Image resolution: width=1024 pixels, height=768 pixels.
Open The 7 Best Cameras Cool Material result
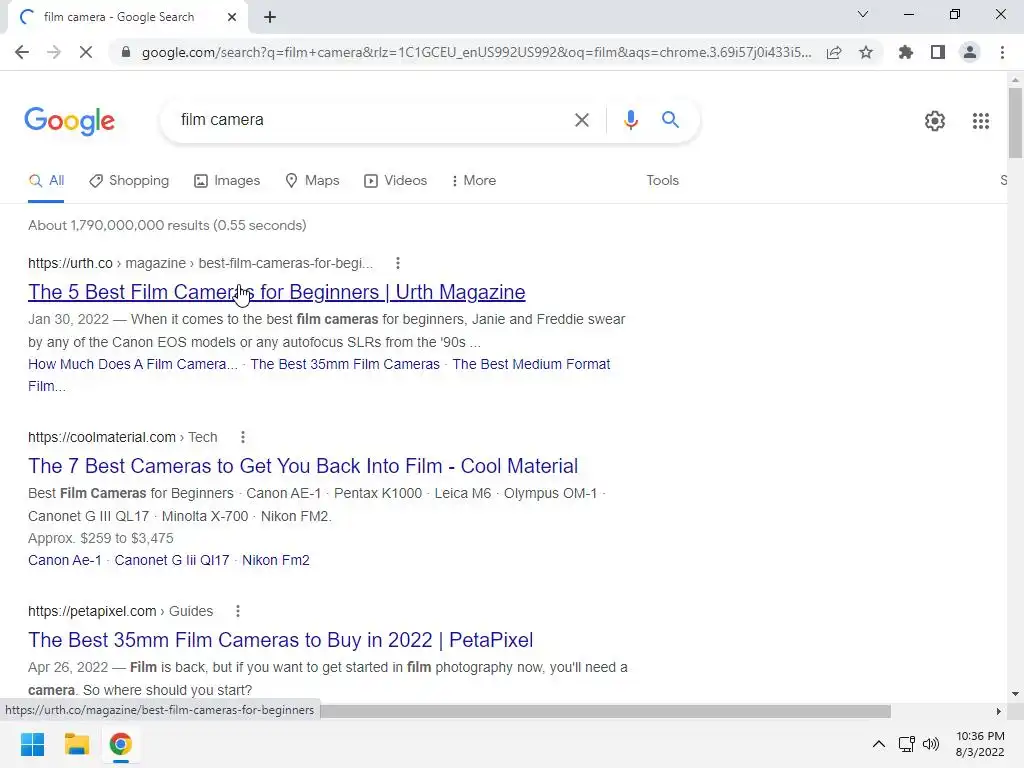303,466
